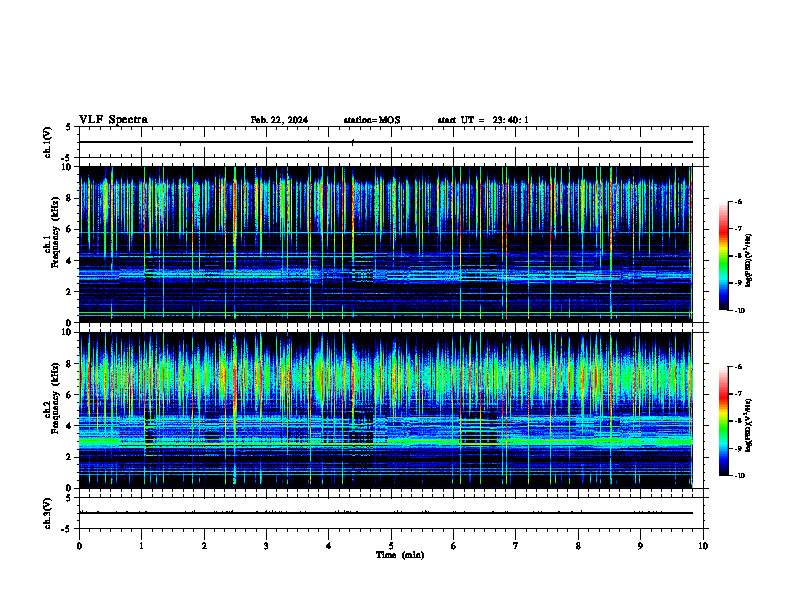
Task: Click the ch.1 spectrogram color bar
Action: [724, 256]
